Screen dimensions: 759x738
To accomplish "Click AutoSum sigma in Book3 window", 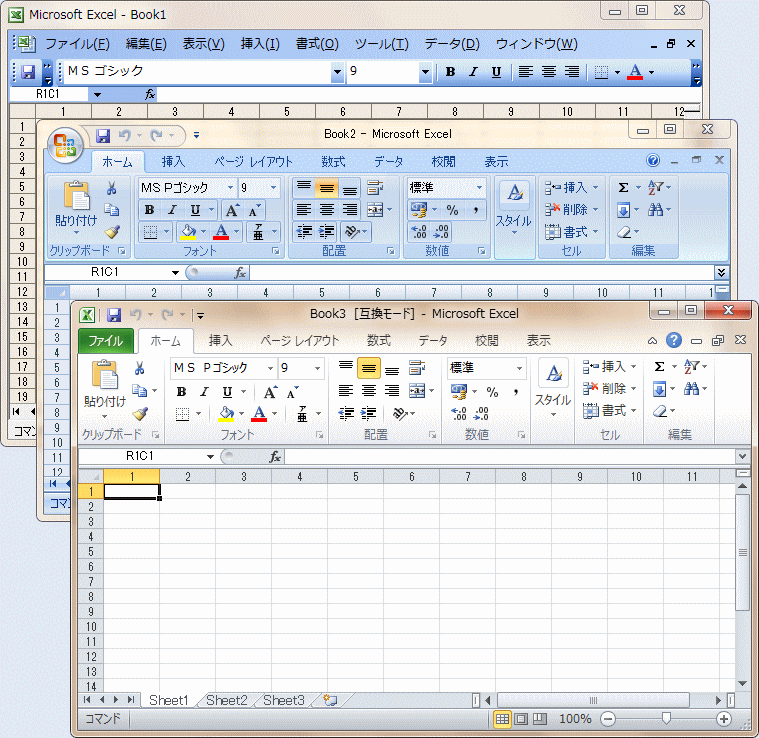I will [659, 366].
